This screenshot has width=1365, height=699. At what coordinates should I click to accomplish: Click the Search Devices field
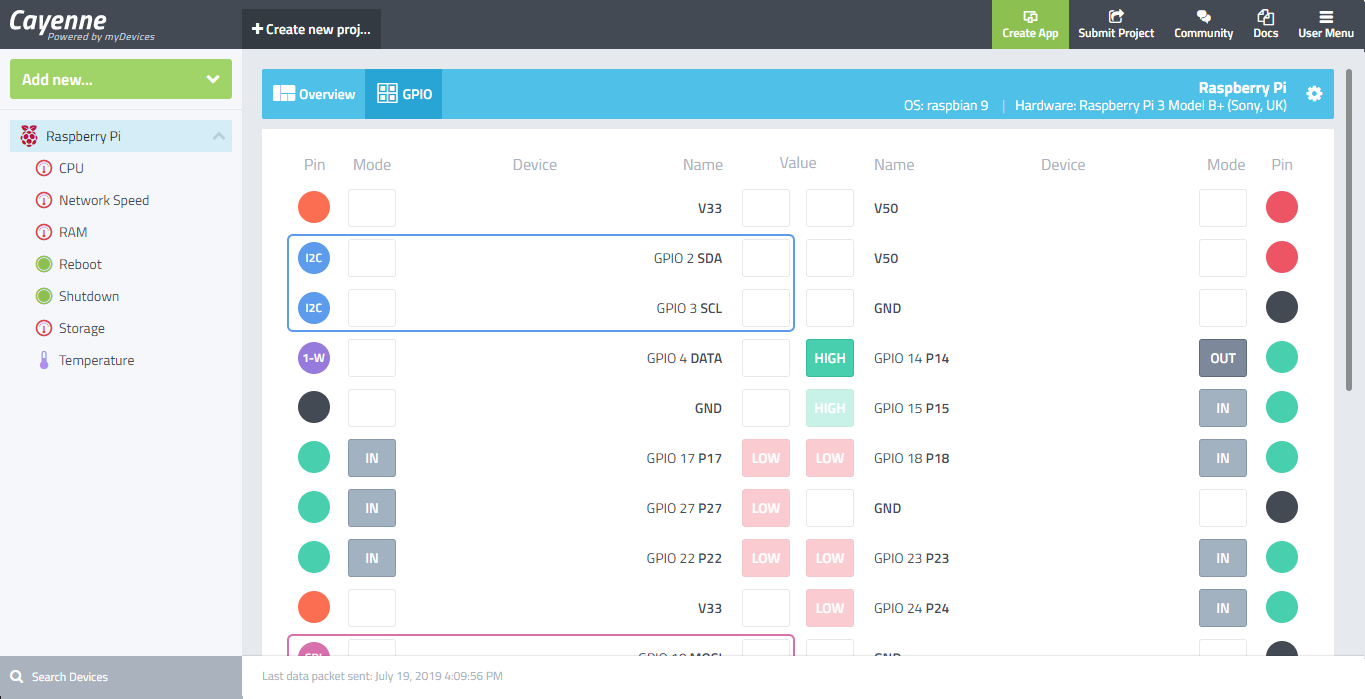121,677
